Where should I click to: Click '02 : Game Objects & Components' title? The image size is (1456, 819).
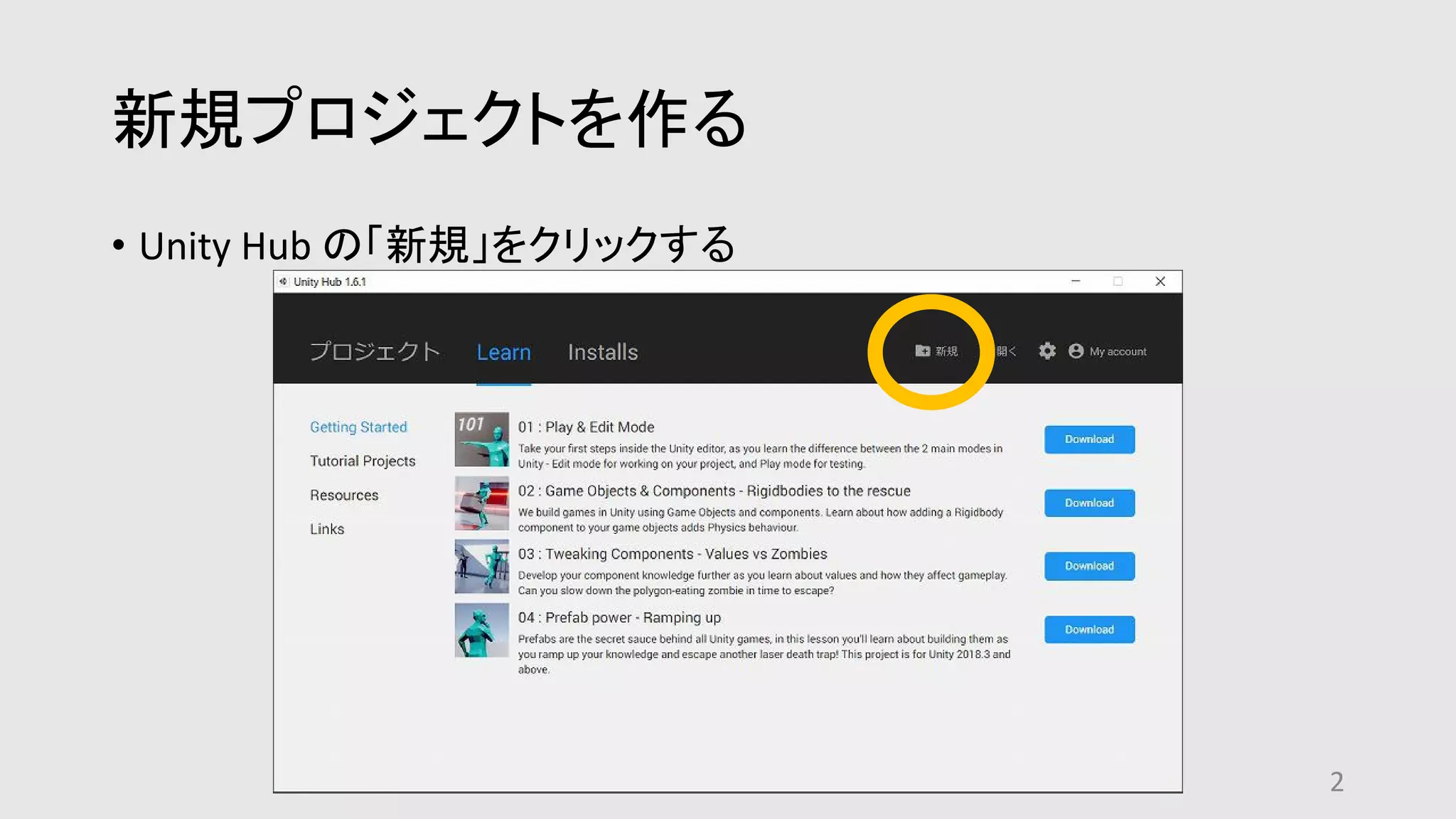pos(714,491)
